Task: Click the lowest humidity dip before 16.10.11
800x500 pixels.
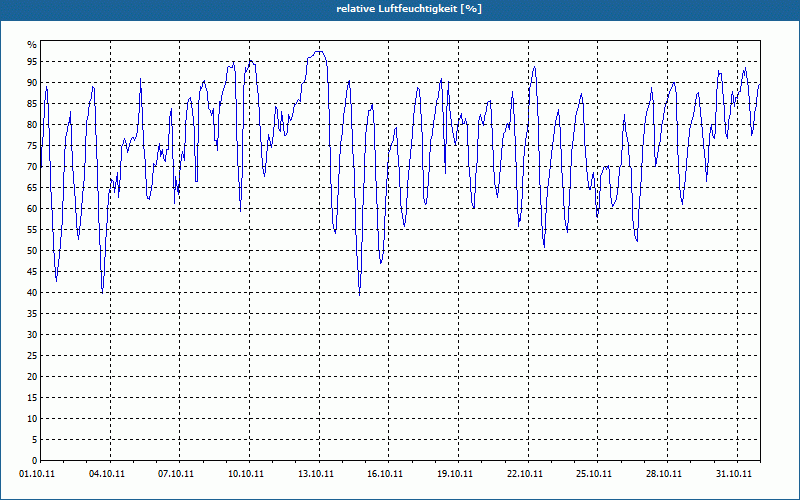Action: tap(360, 294)
